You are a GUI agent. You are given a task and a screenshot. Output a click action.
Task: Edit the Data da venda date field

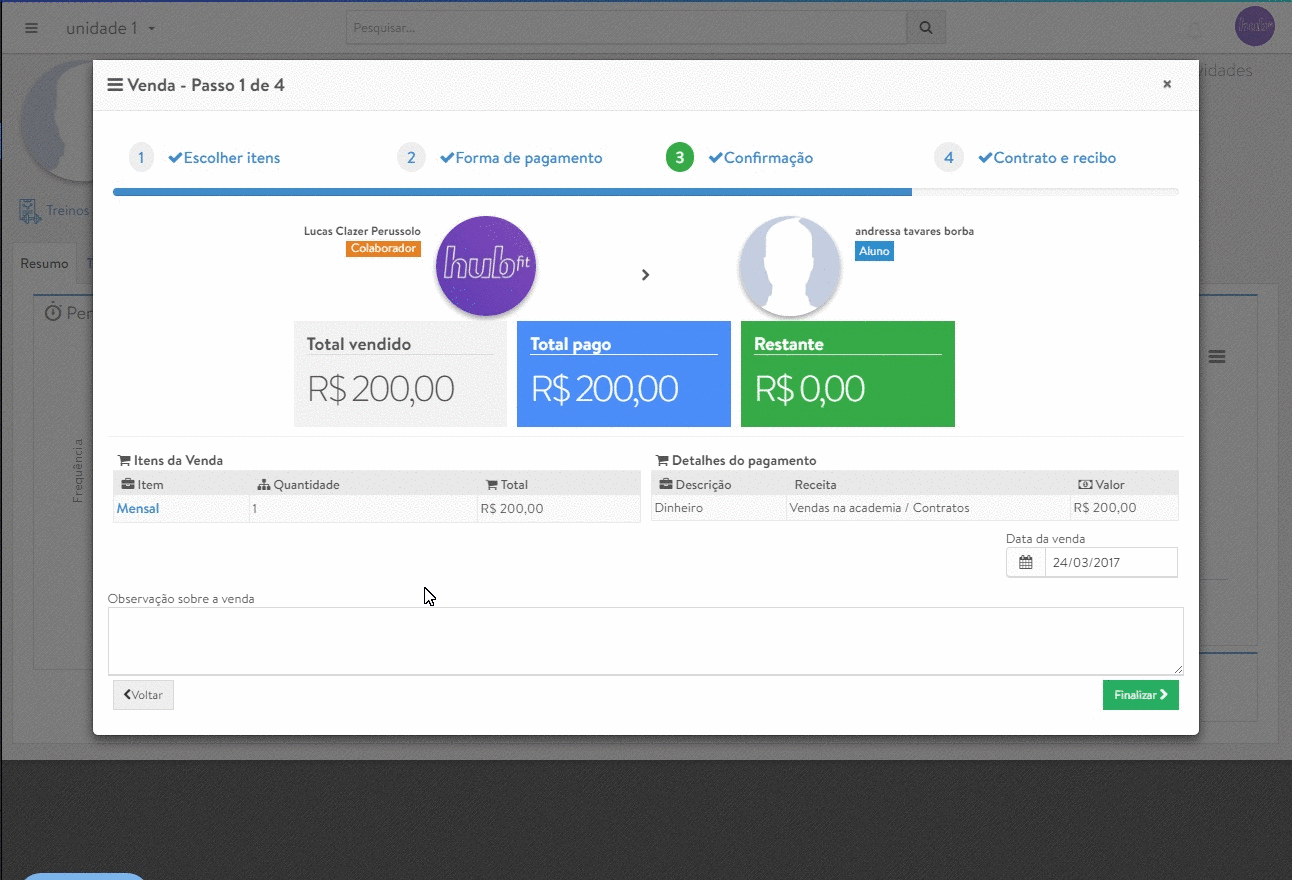point(1110,563)
